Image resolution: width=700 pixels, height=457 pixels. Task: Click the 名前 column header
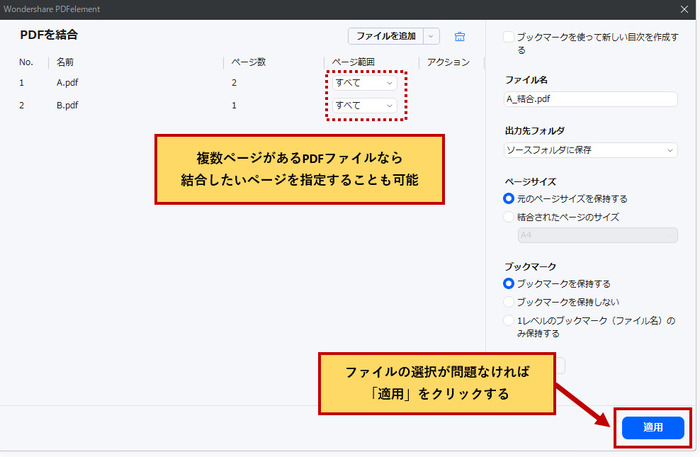click(66, 62)
